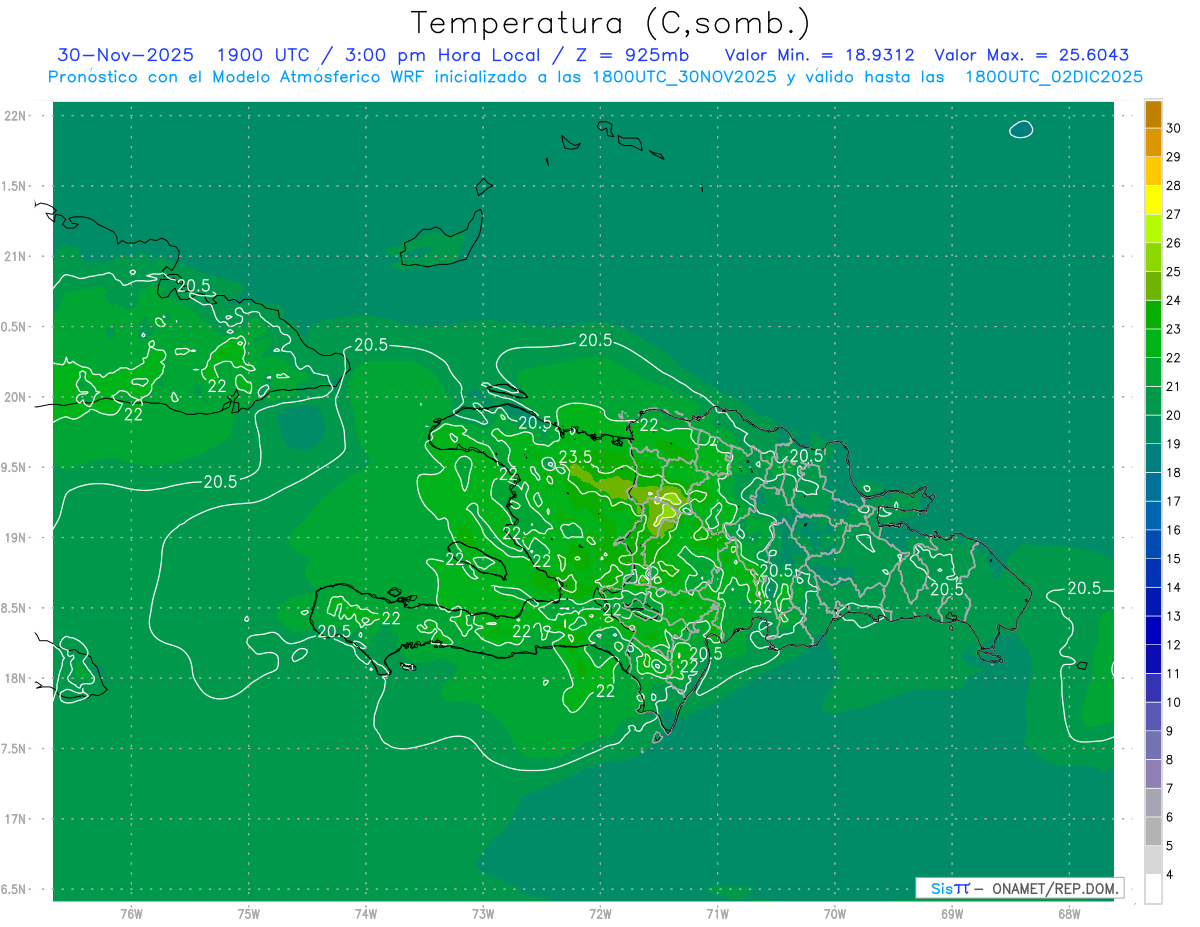Select the "Valor Min. = 18.9312" text
This screenshot has height=927, width=1200.
click(x=819, y=55)
